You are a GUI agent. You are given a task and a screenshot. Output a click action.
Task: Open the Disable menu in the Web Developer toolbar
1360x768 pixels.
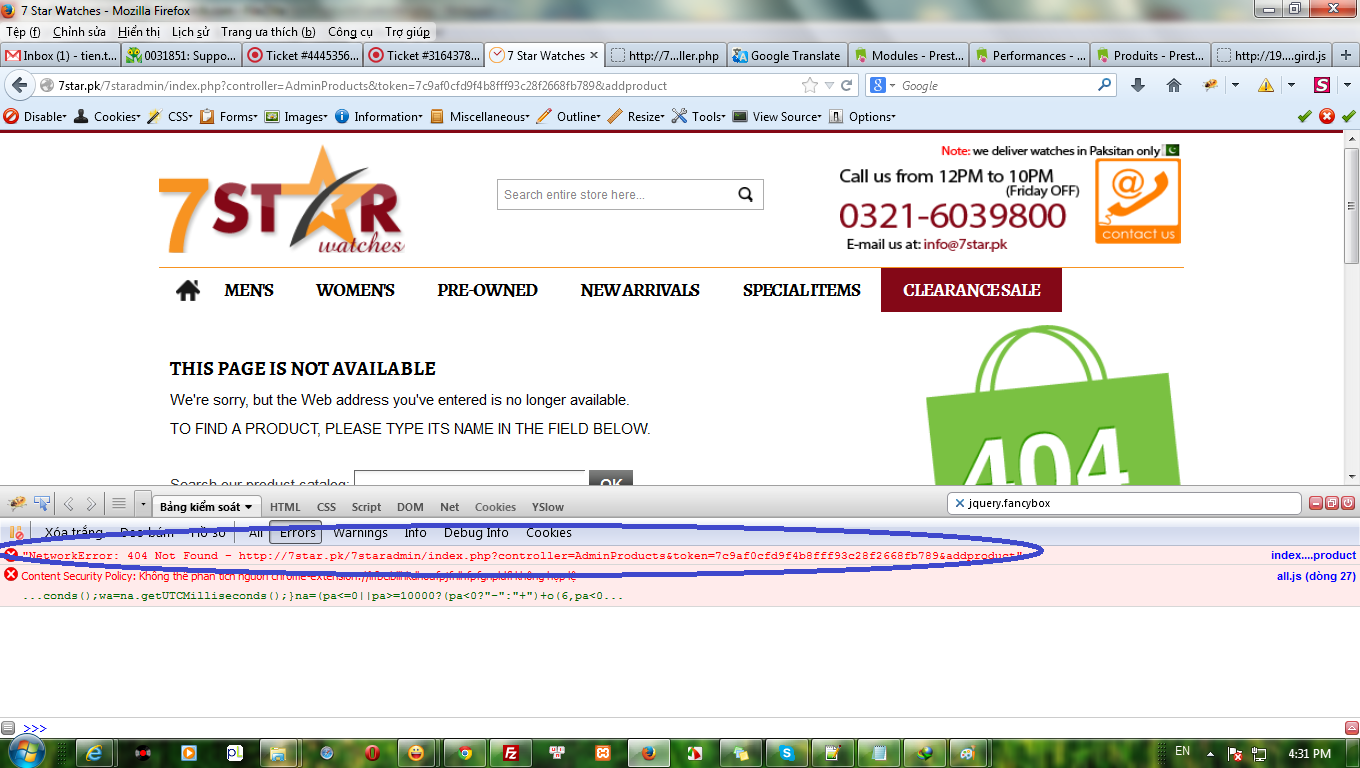coord(36,117)
